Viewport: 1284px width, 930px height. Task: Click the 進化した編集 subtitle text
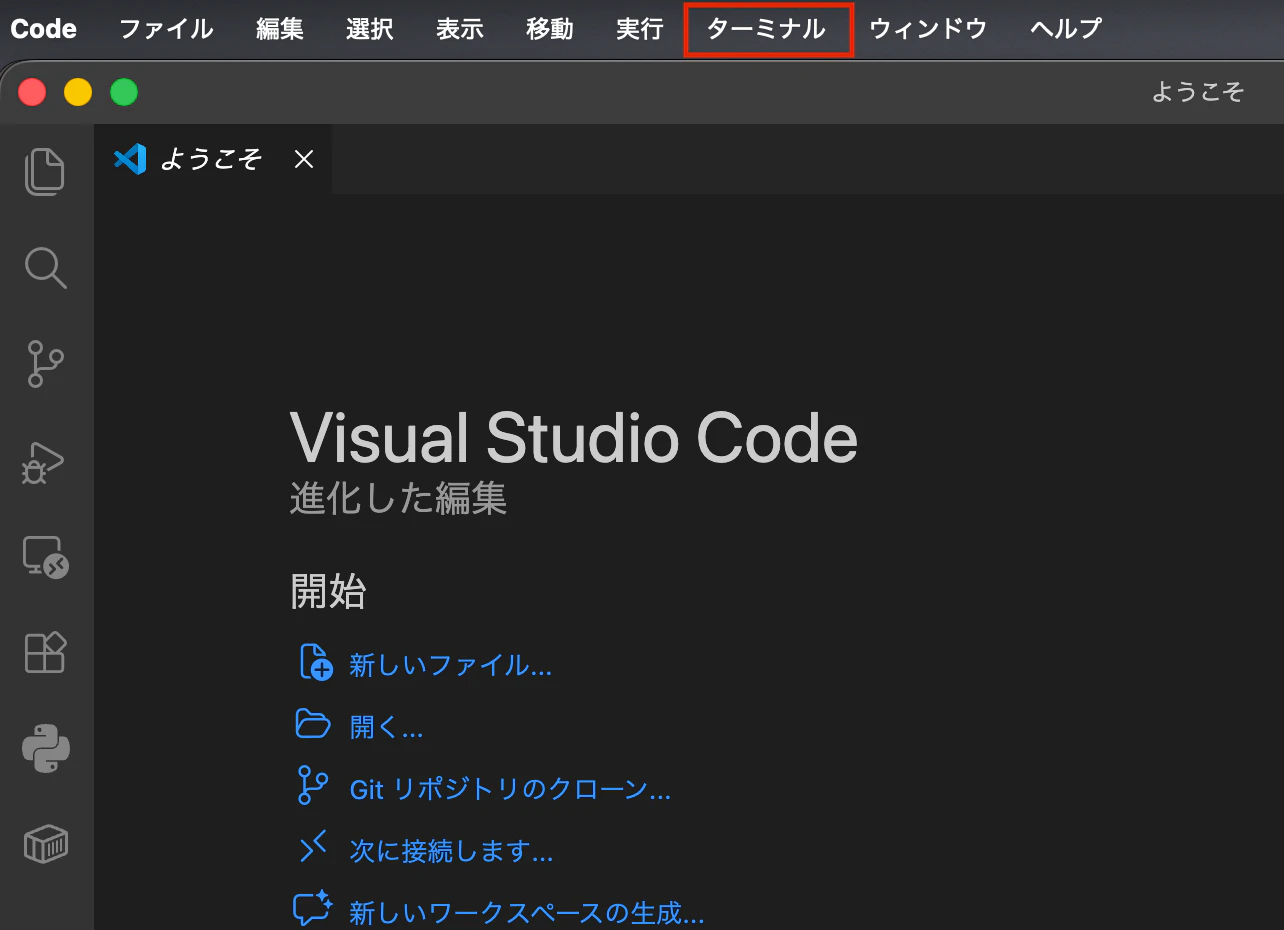coord(399,498)
